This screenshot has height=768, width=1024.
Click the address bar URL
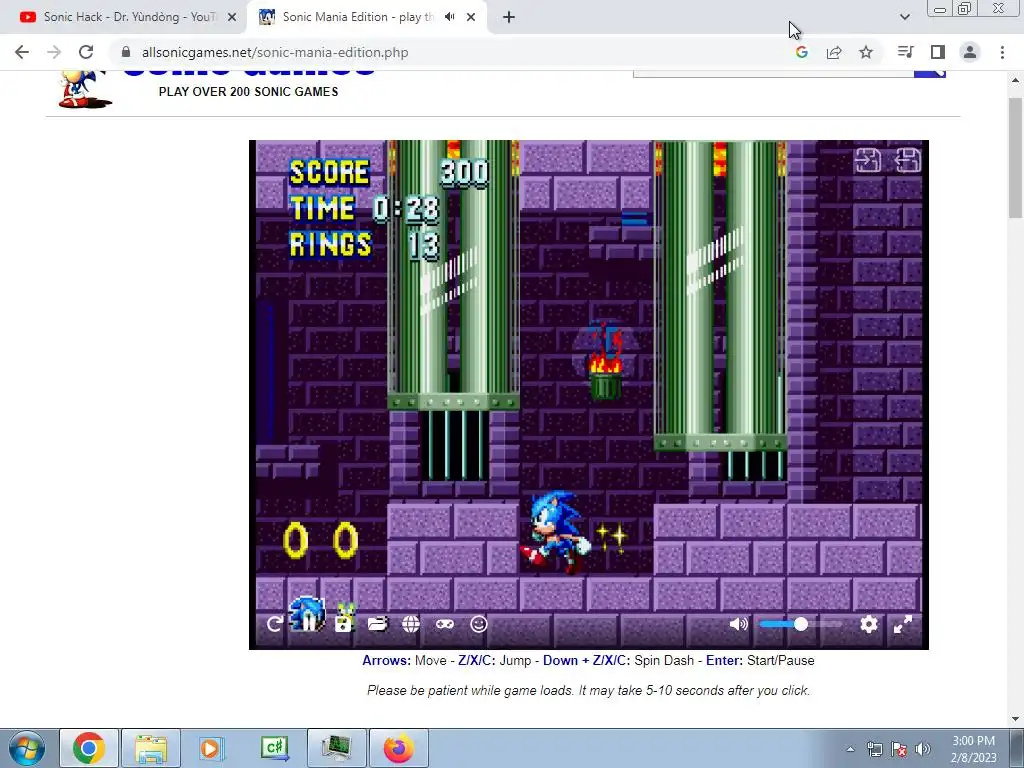pos(275,52)
